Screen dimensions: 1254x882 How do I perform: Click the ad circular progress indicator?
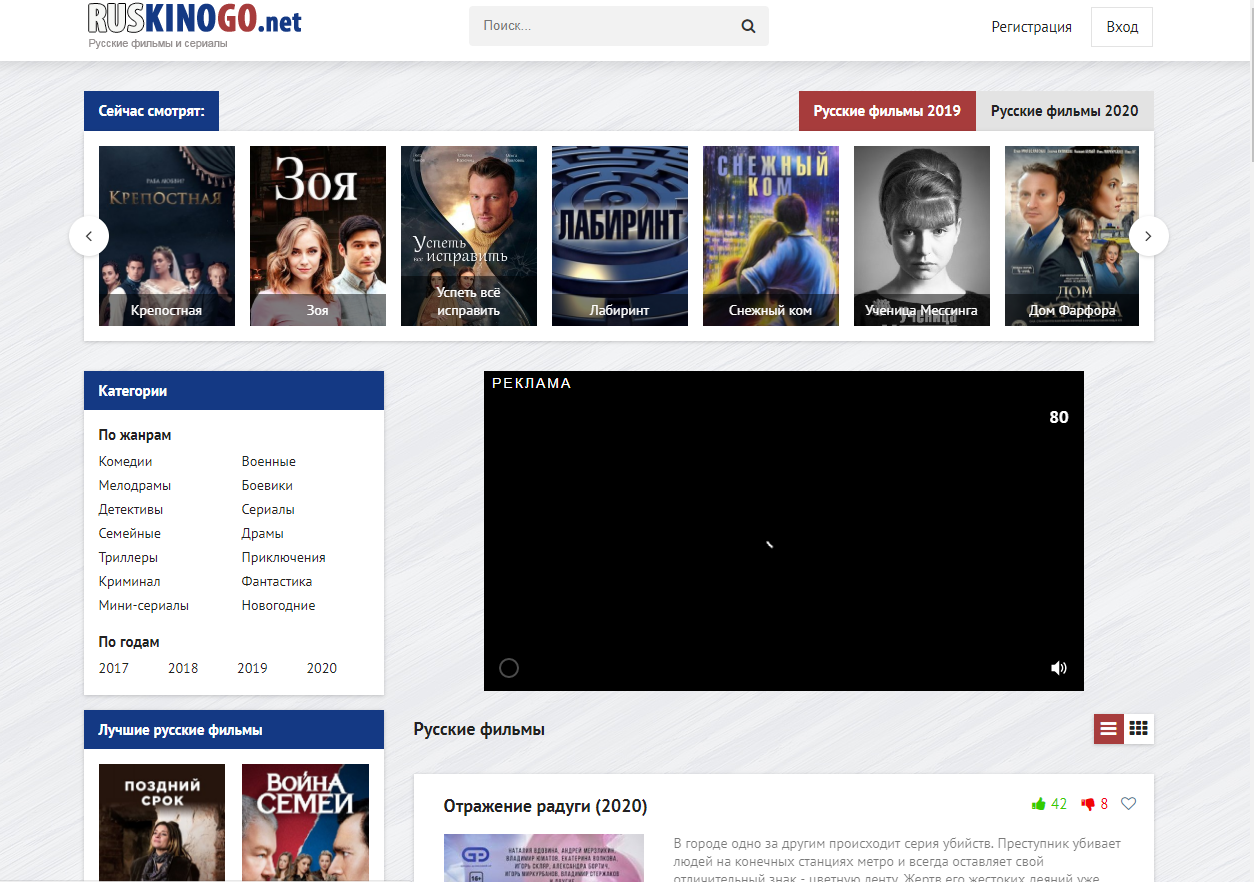[509, 668]
